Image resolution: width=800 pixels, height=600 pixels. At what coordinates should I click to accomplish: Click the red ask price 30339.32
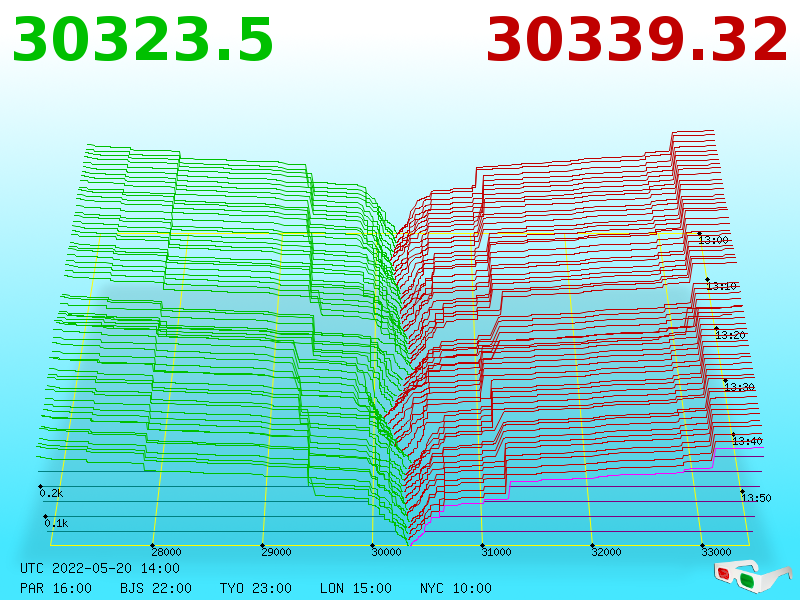point(637,40)
